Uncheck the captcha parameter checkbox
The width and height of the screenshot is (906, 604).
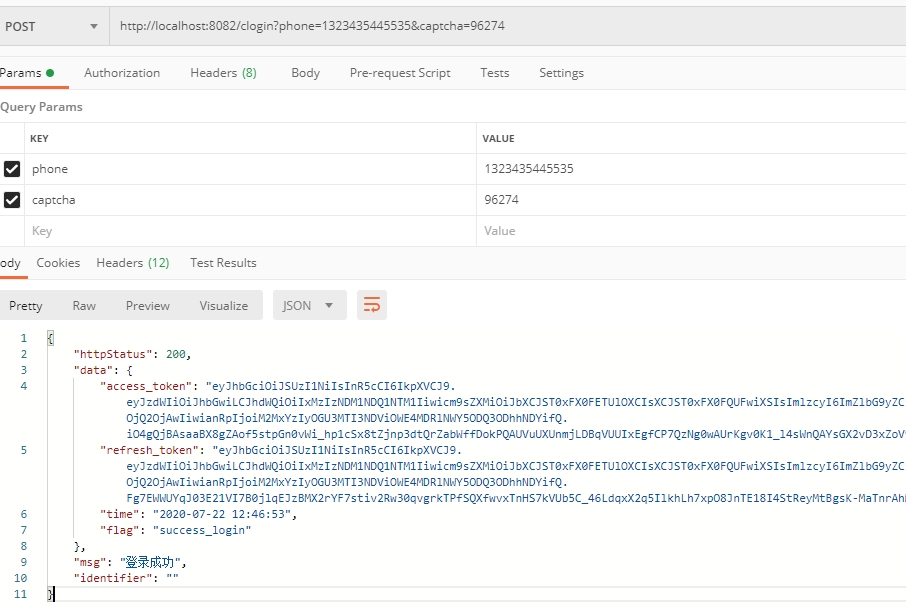click(x=12, y=200)
